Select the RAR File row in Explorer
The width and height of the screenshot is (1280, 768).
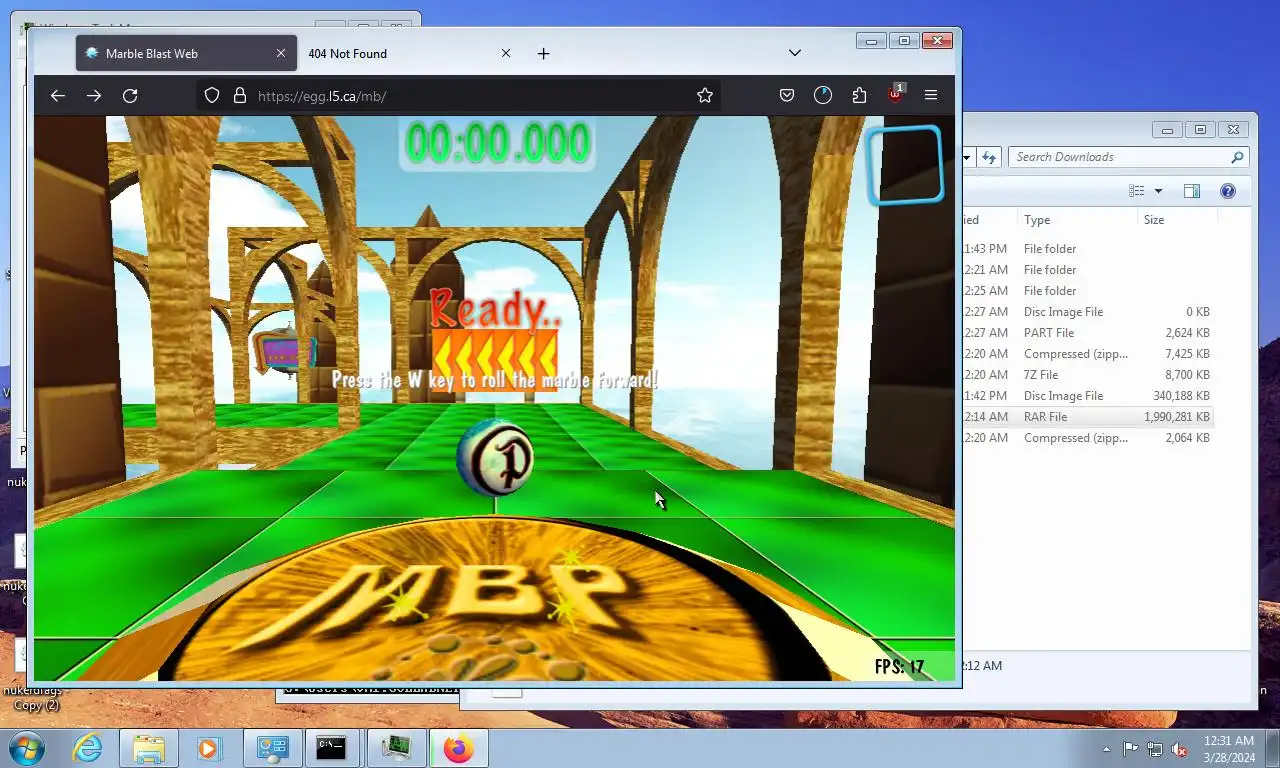[1088, 417]
